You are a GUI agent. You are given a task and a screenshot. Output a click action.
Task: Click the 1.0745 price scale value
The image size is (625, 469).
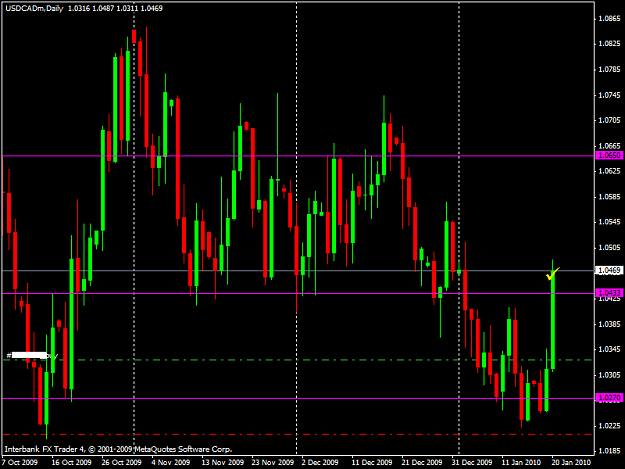tap(610, 95)
